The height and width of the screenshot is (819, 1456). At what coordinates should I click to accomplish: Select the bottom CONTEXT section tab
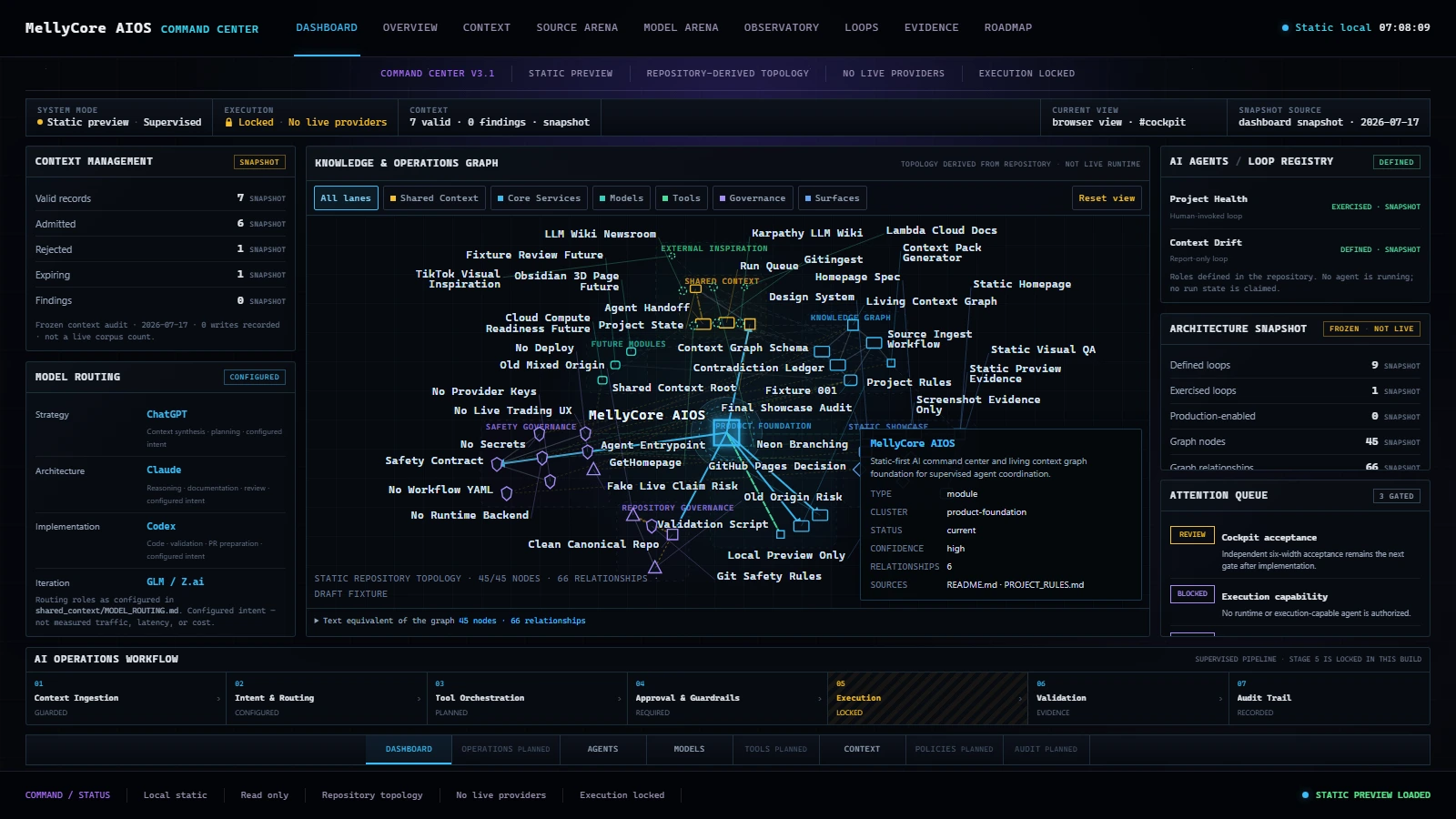(x=862, y=749)
